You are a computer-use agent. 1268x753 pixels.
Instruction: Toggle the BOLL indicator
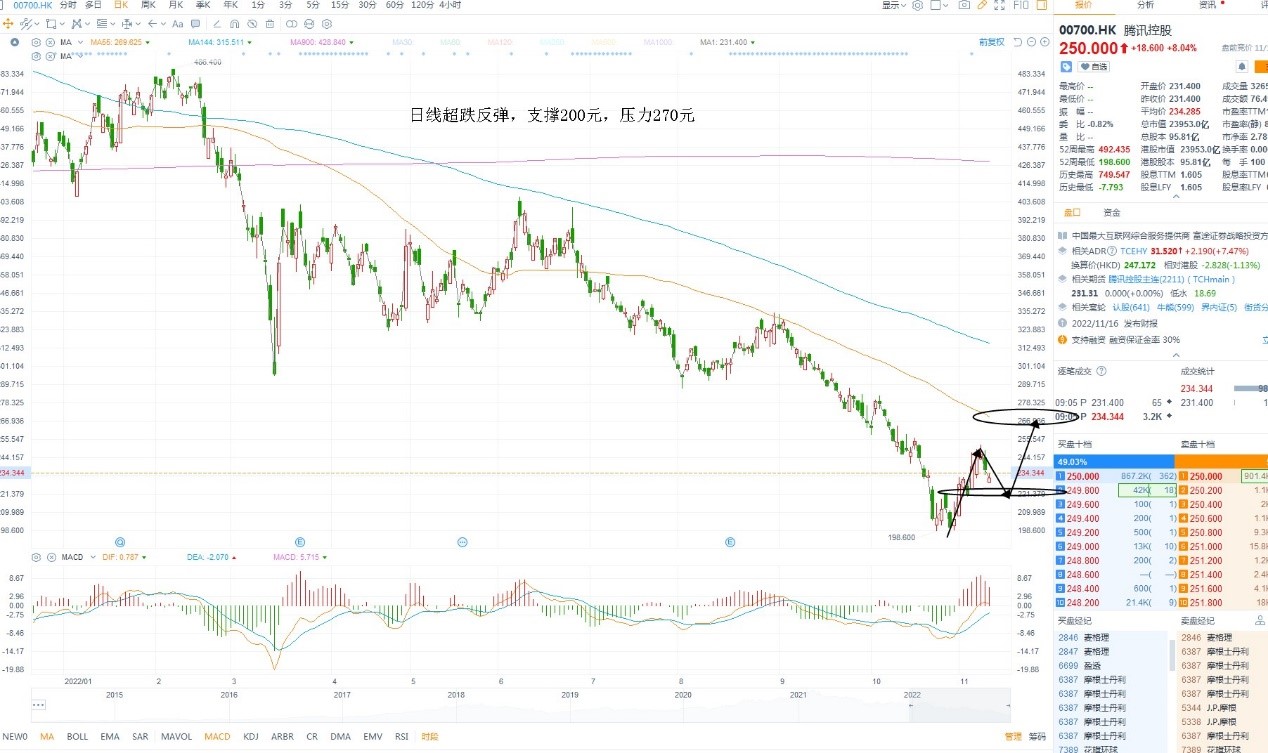(x=77, y=737)
